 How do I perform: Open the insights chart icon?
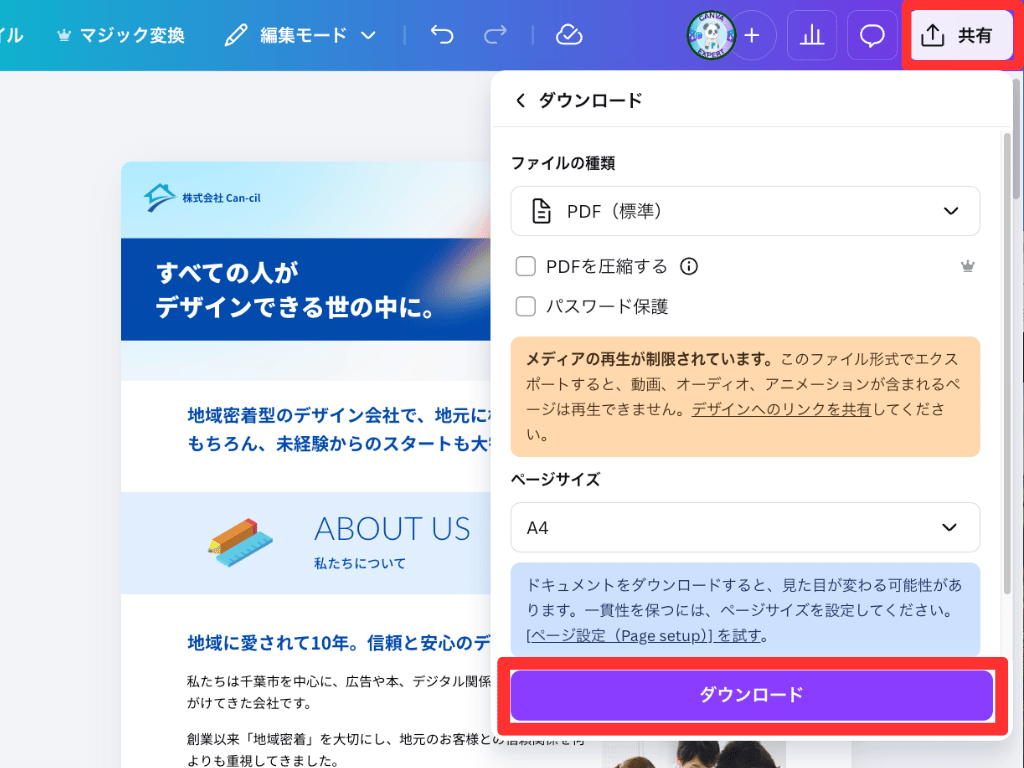[x=811, y=34]
